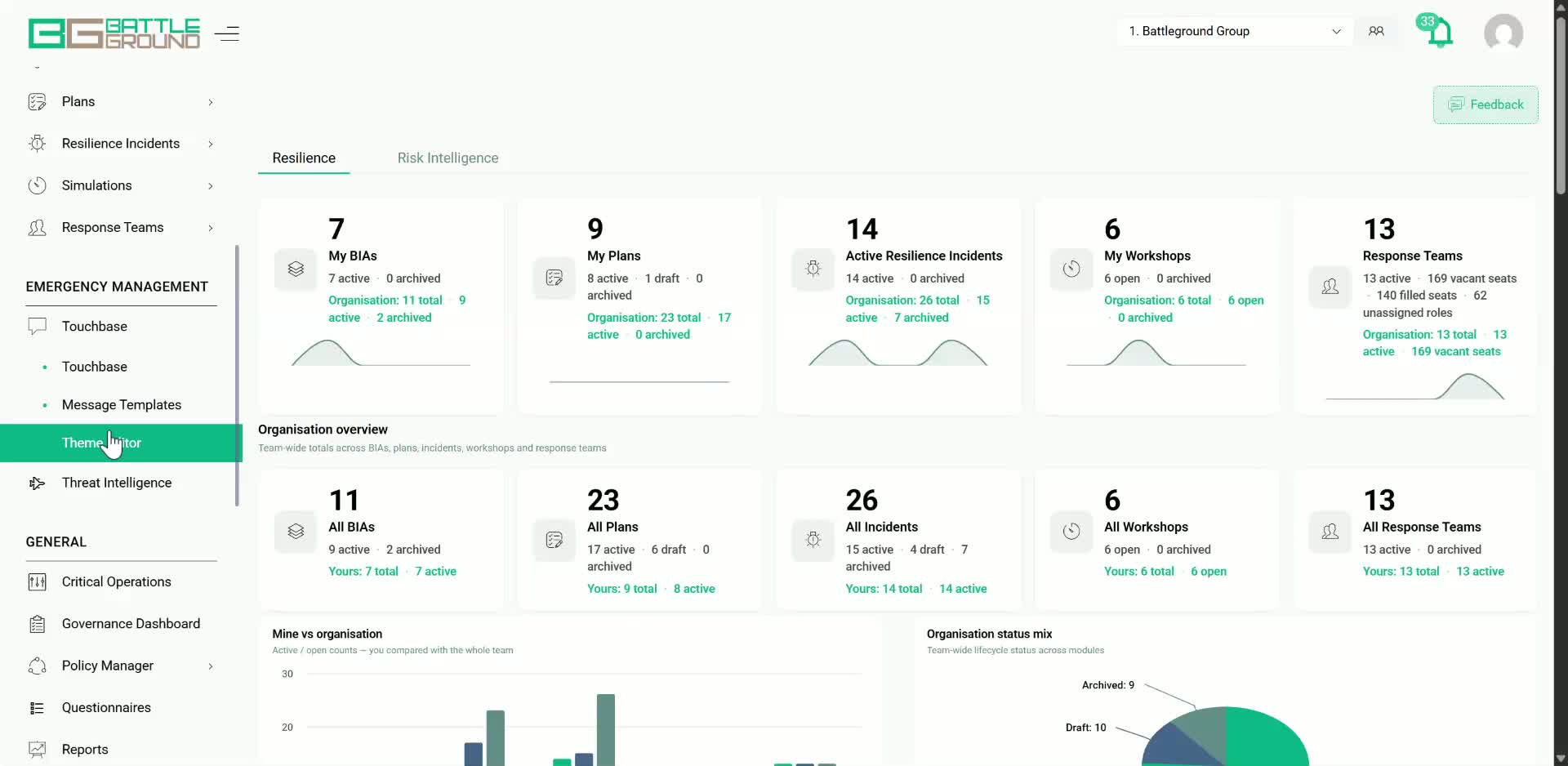The image size is (1568, 766).
Task: Open Threat Intelligence from the sidebar
Action: click(x=117, y=483)
